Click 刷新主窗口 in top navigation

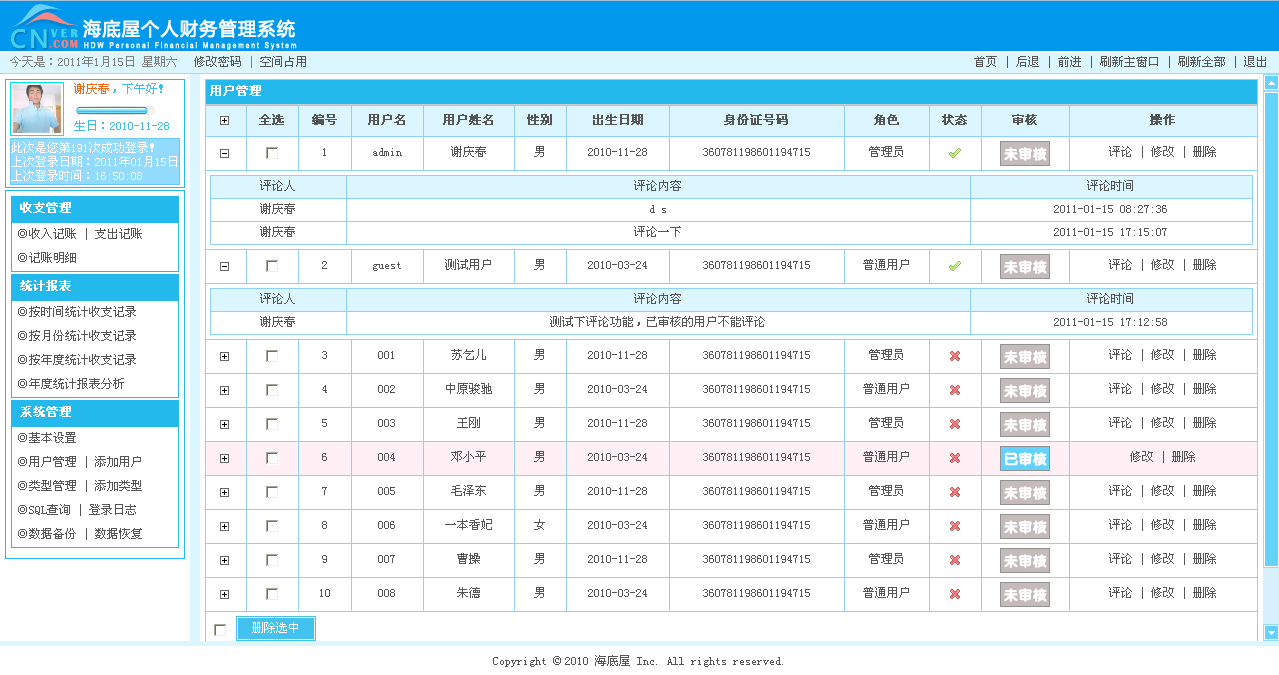(x=1129, y=62)
